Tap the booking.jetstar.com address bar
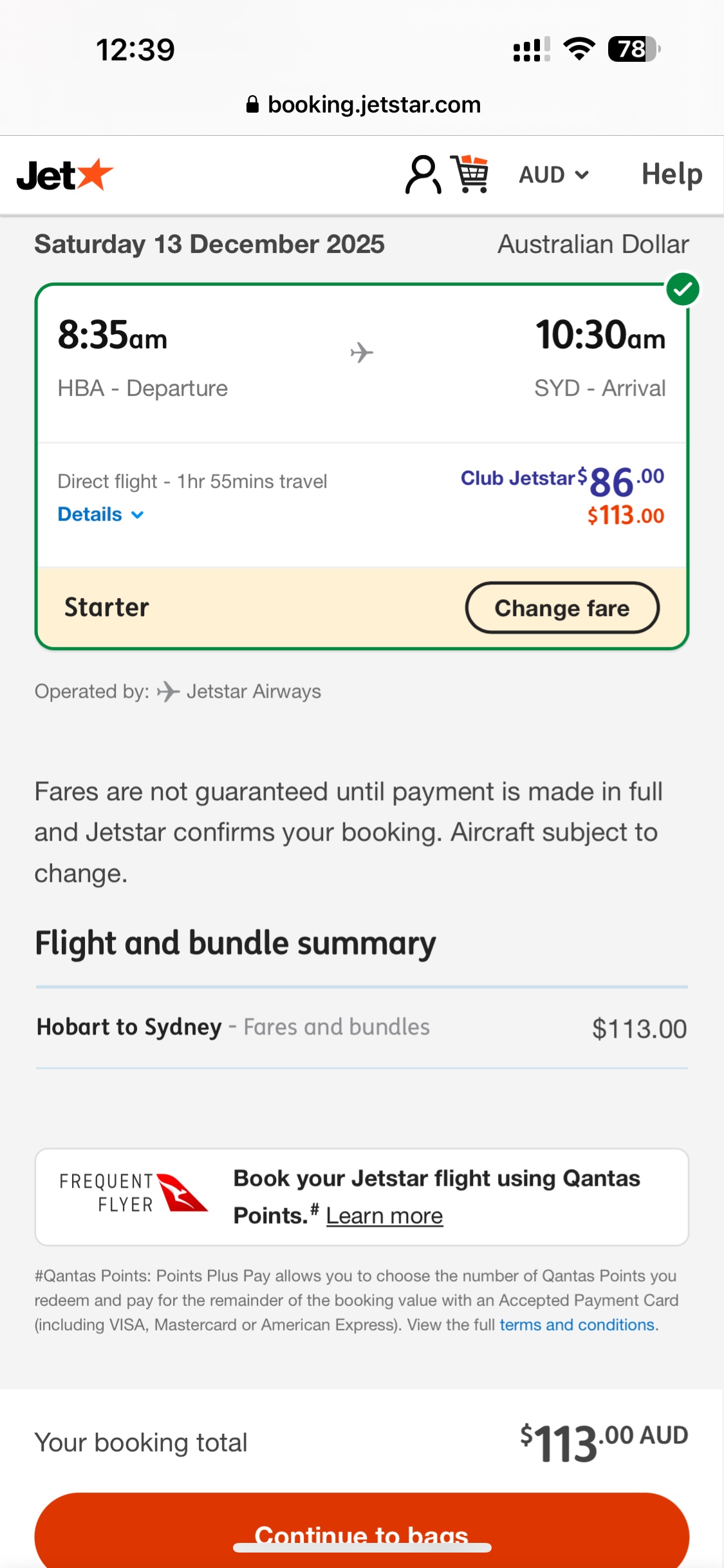The height and width of the screenshot is (1568, 724). click(x=363, y=104)
